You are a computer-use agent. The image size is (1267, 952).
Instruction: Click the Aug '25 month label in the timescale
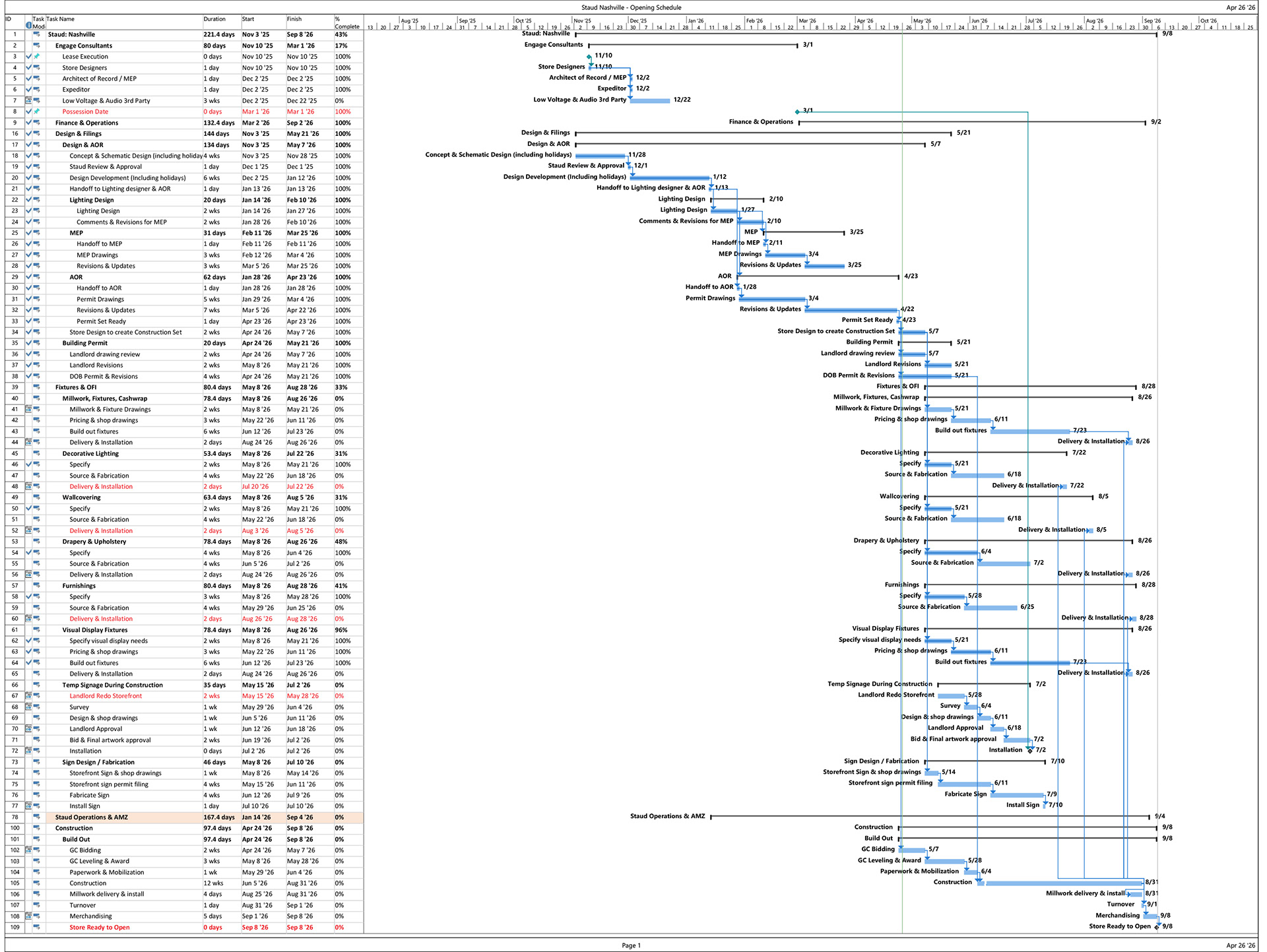pyautogui.click(x=410, y=21)
